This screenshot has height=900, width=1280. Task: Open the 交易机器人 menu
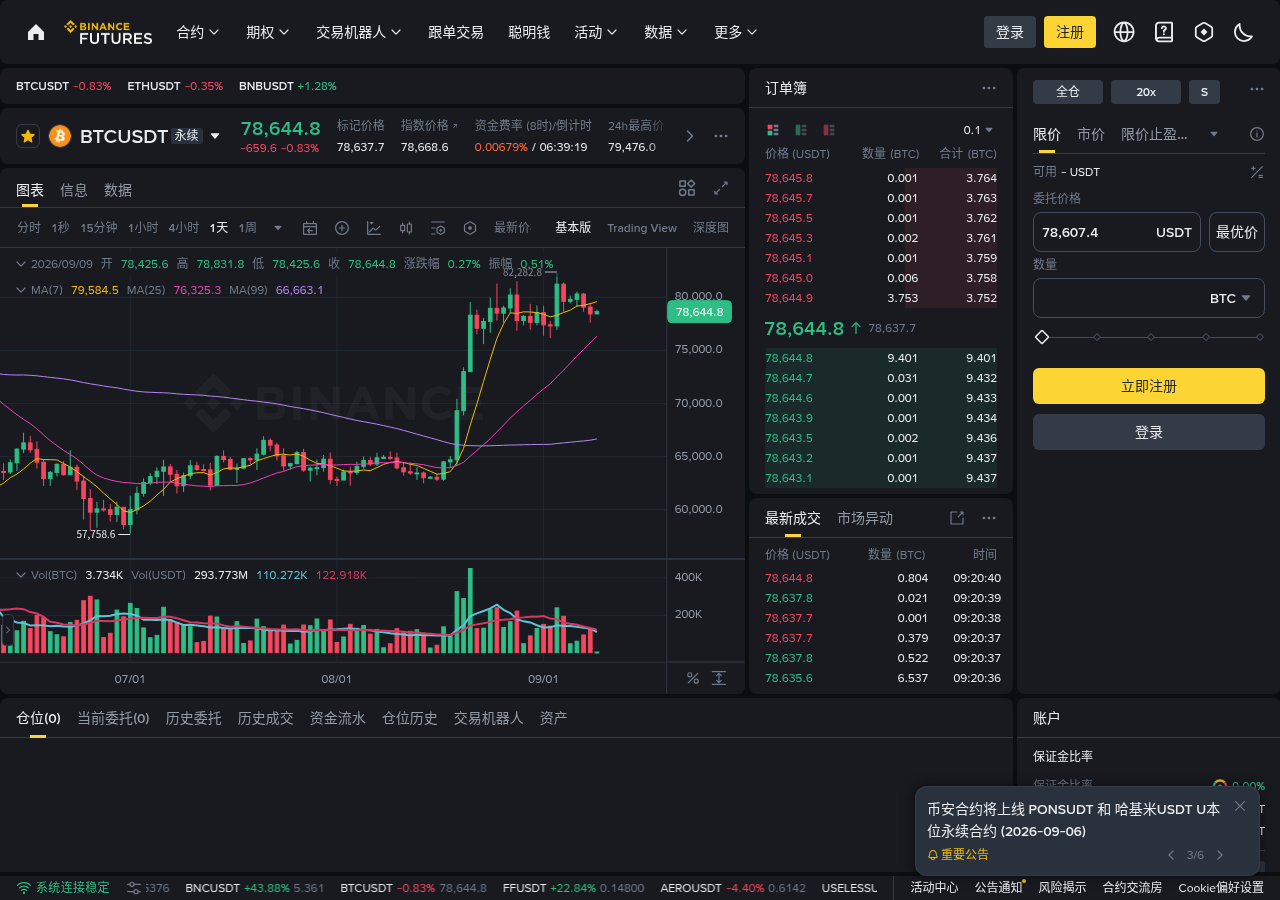tap(359, 32)
